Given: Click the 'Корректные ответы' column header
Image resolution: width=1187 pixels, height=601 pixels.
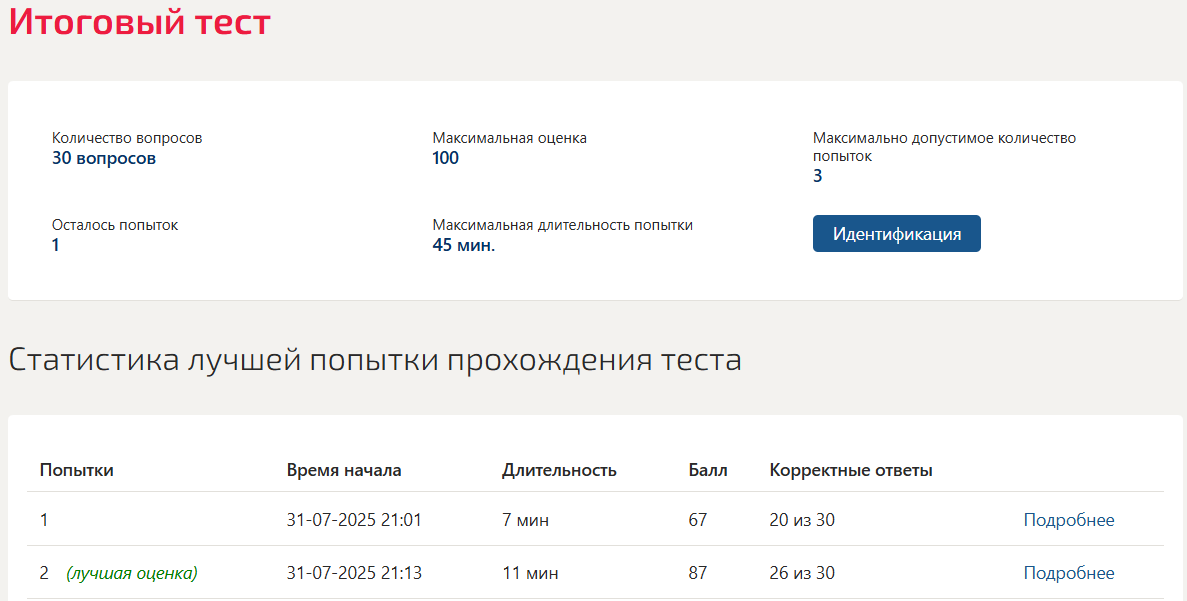Looking at the screenshot, I should (x=851, y=470).
